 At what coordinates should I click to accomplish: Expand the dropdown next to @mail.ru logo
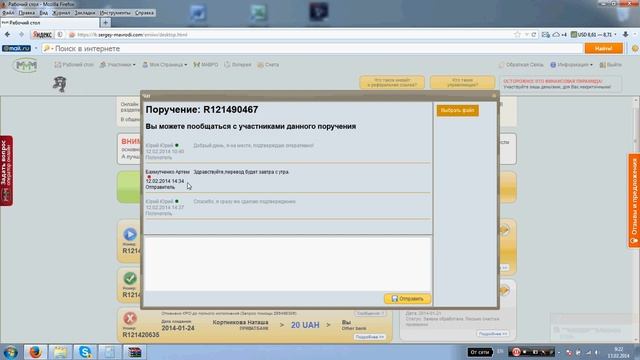36,49
